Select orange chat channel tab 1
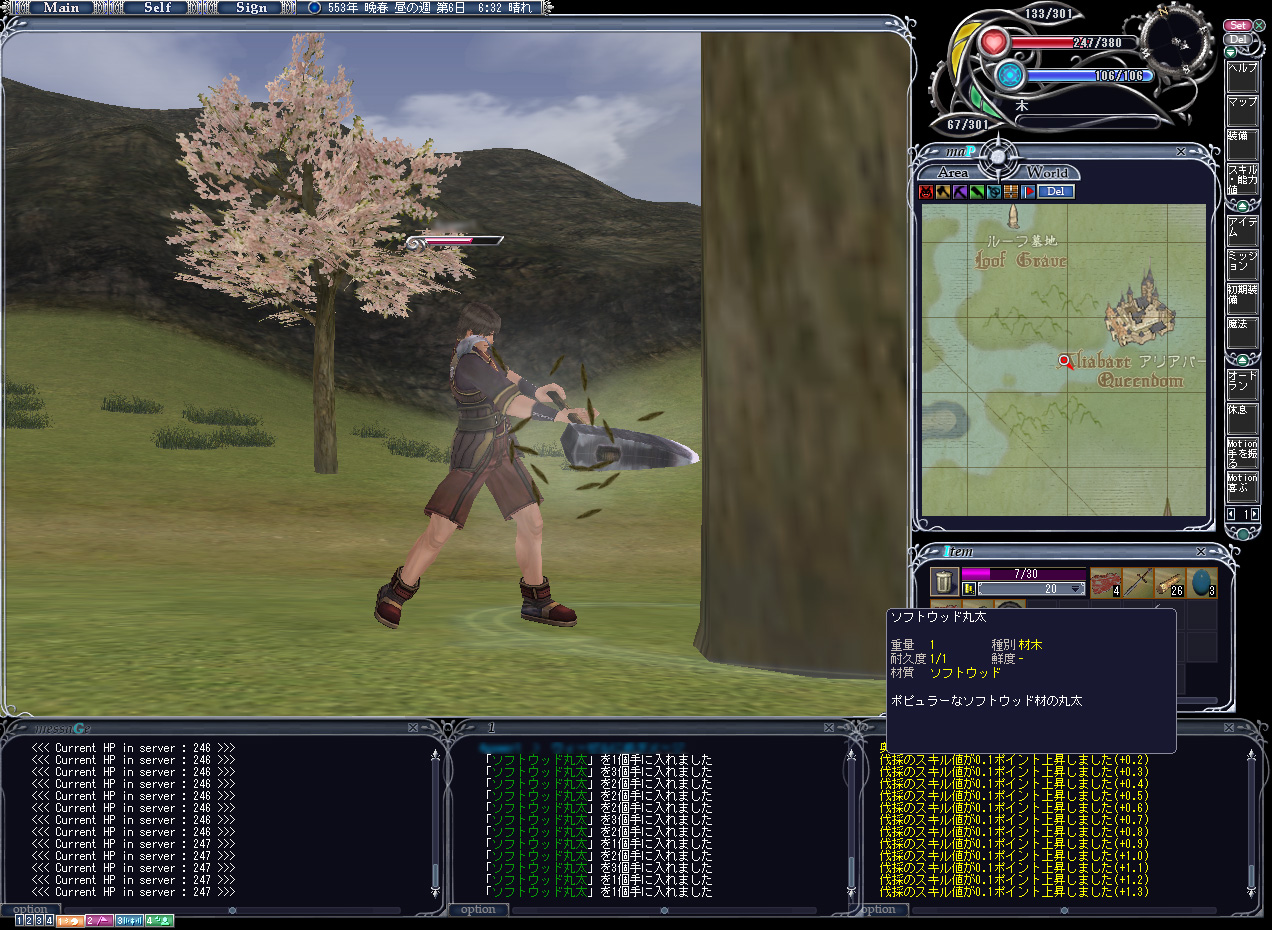The height and width of the screenshot is (930, 1272). pyautogui.click(x=70, y=920)
